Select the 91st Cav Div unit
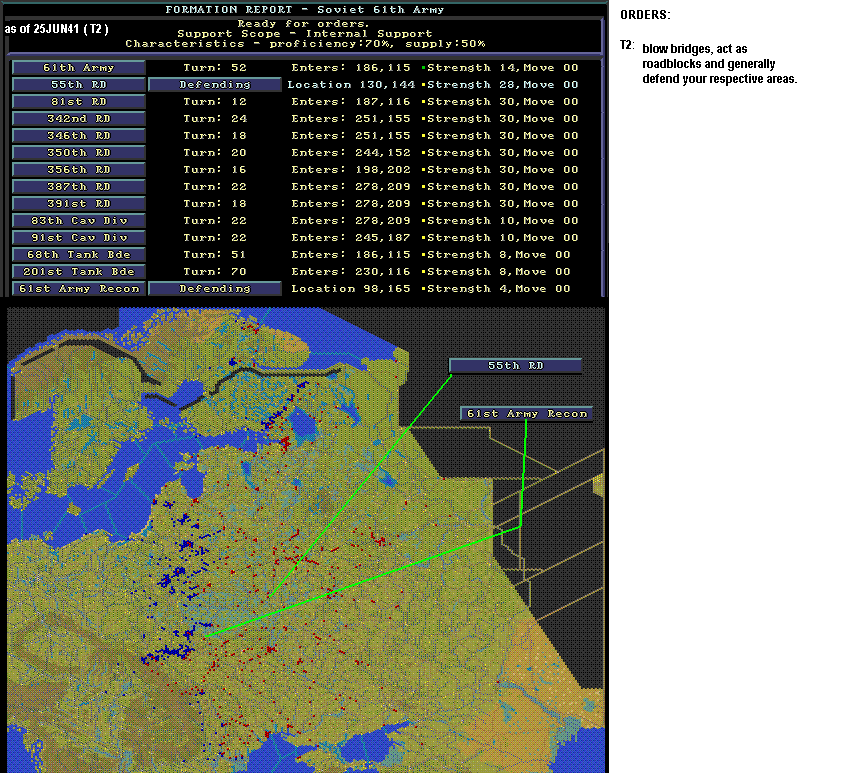Image resolution: width=850 pixels, height=773 pixels. click(79, 237)
